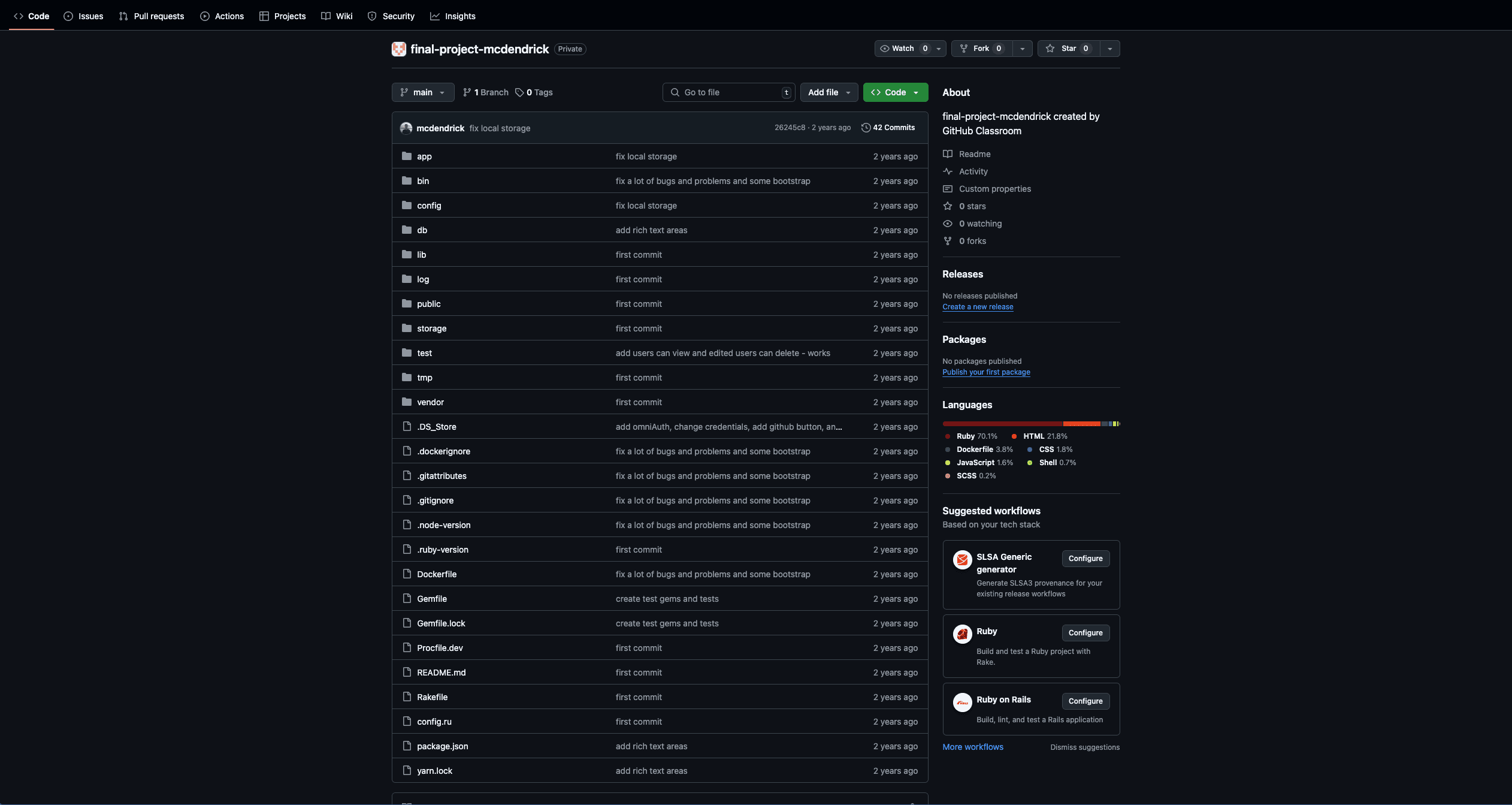This screenshot has width=1512, height=805.
Task: Open the green Code clone dropdown
Action: (896, 92)
